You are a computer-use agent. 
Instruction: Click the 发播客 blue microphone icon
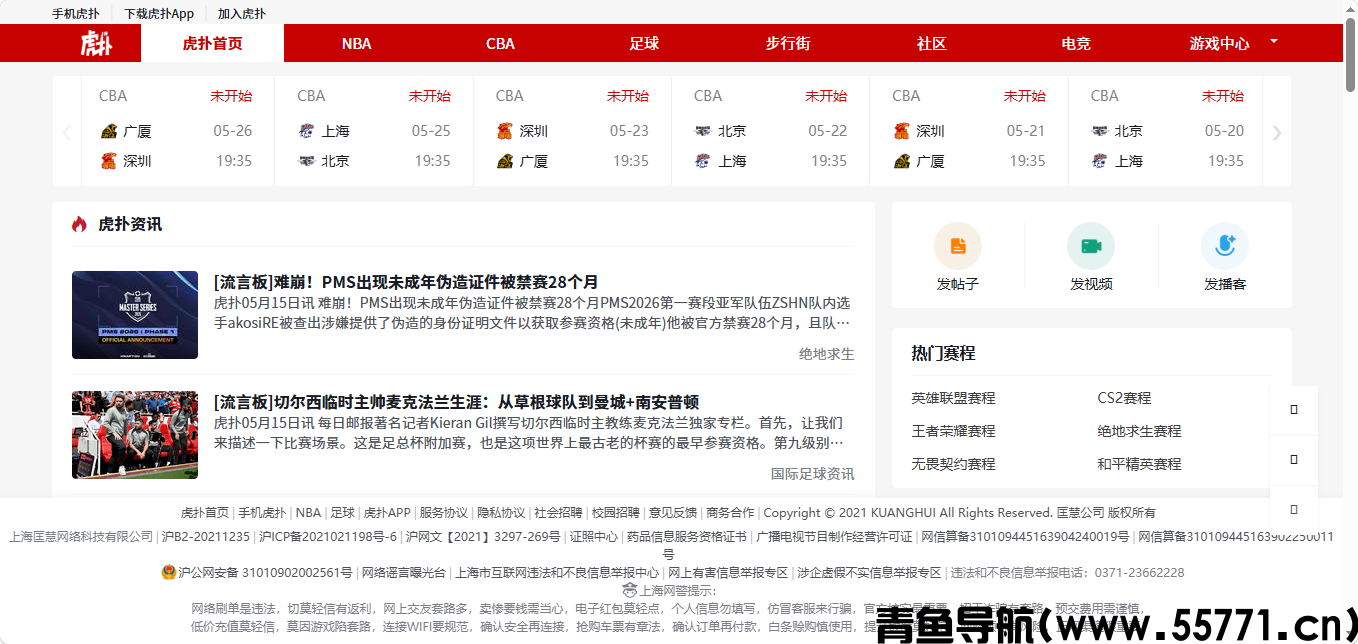click(1225, 246)
